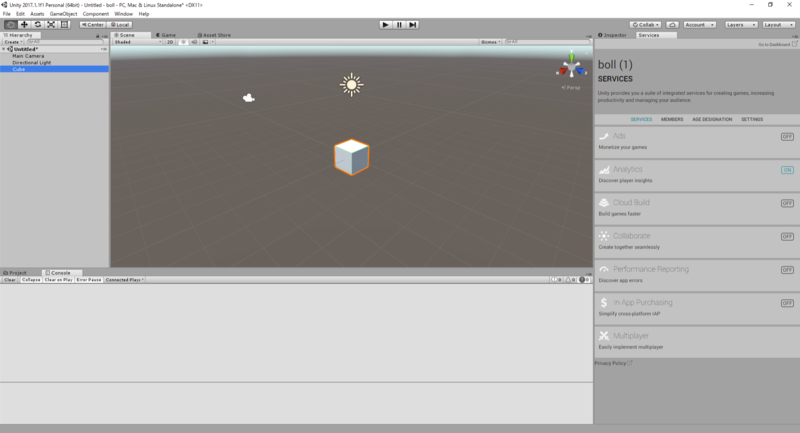Open Connected Player dropdown in Console
This screenshot has height=433, width=800.
pos(124,279)
